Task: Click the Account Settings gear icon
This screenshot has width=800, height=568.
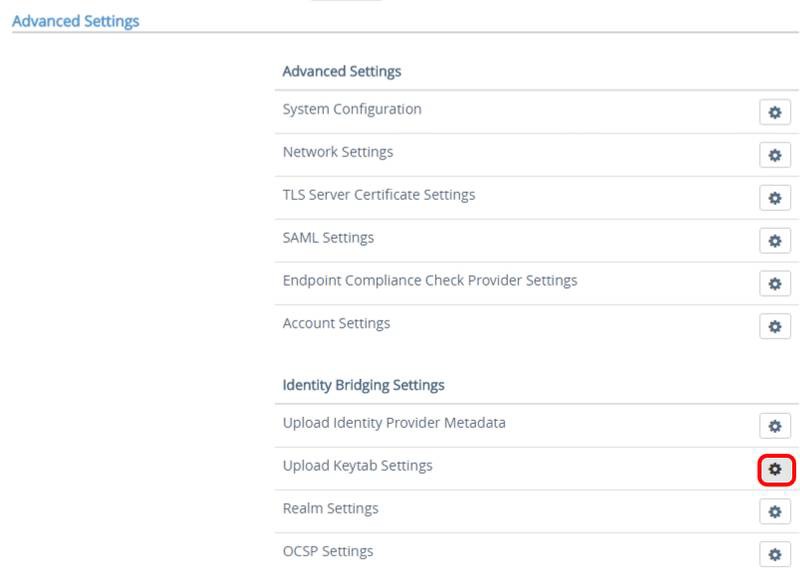Action: [x=774, y=326]
